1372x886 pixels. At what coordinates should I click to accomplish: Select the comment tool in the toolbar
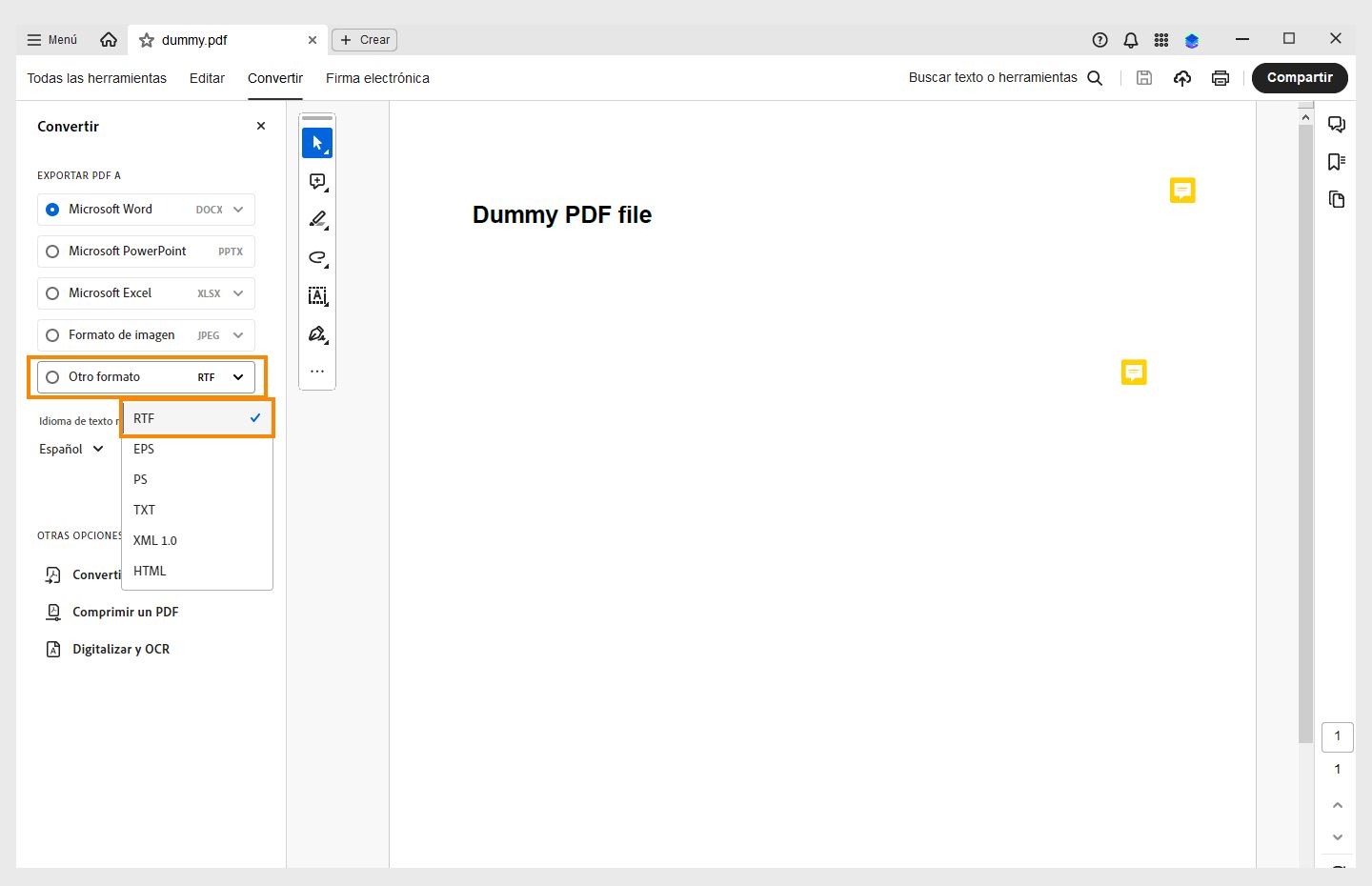coord(317,181)
